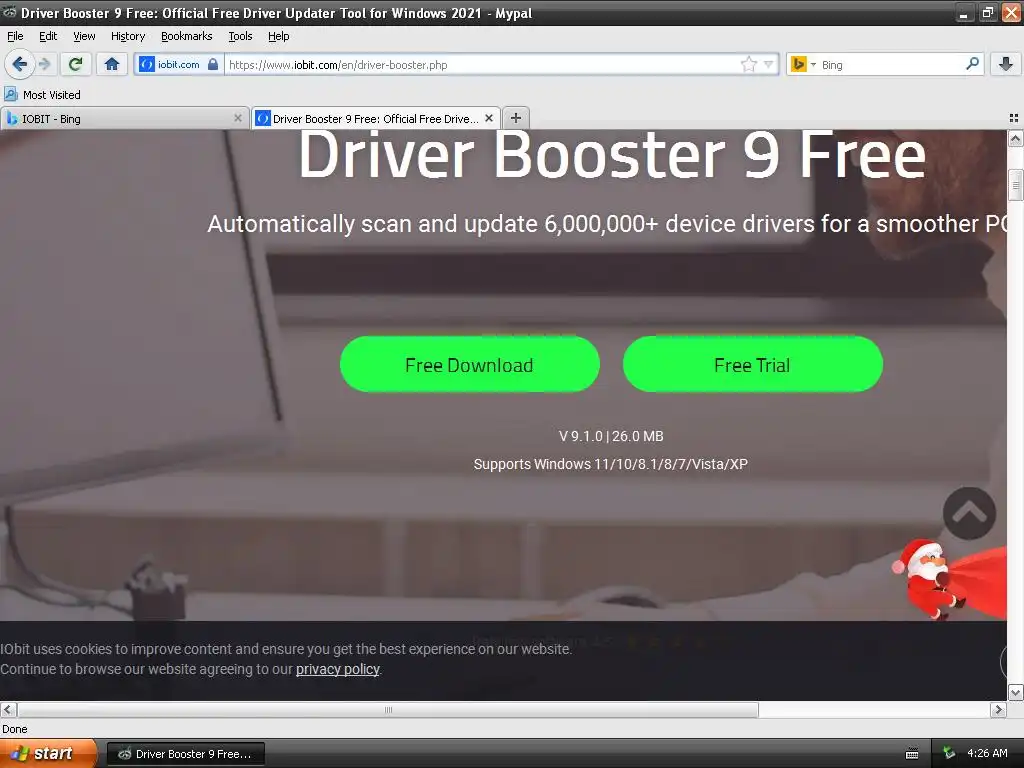This screenshot has width=1024, height=768.
Task: Open the bookmark star dropdown arrow
Action: (769, 64)
